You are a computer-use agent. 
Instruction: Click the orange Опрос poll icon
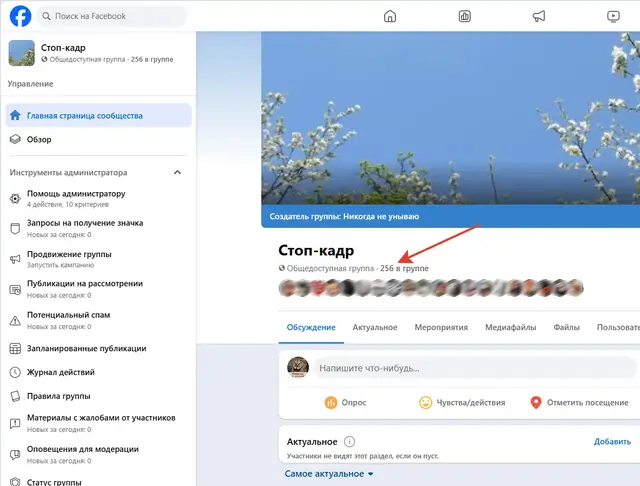[x=331, y=402]
